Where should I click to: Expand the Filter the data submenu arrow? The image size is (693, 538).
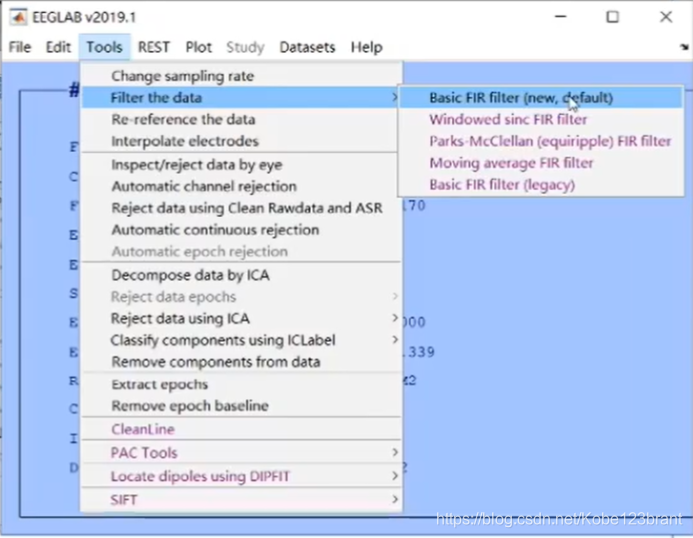tap(394, 98)
